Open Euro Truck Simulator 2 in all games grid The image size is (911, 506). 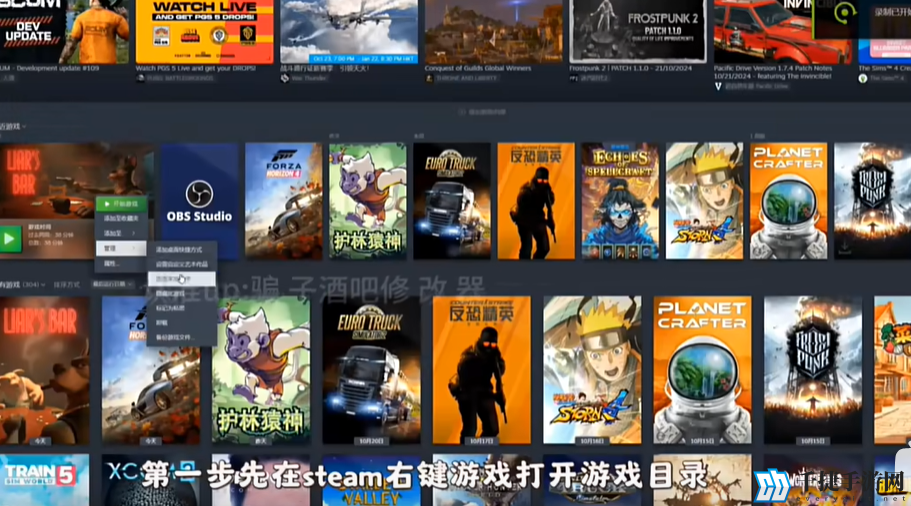coord(371,370)
